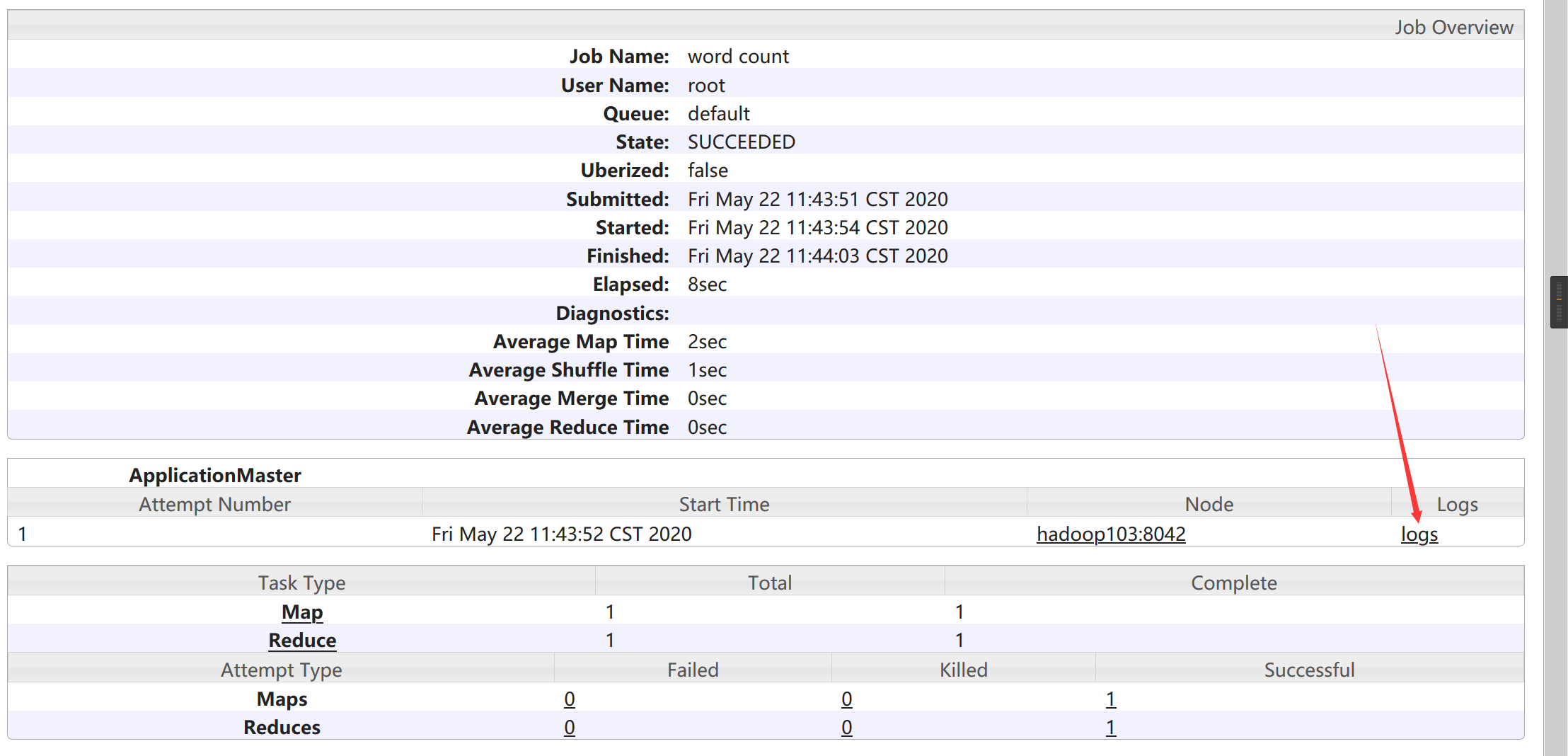Open the Map task type link
1568x756 pixels.
302,612
